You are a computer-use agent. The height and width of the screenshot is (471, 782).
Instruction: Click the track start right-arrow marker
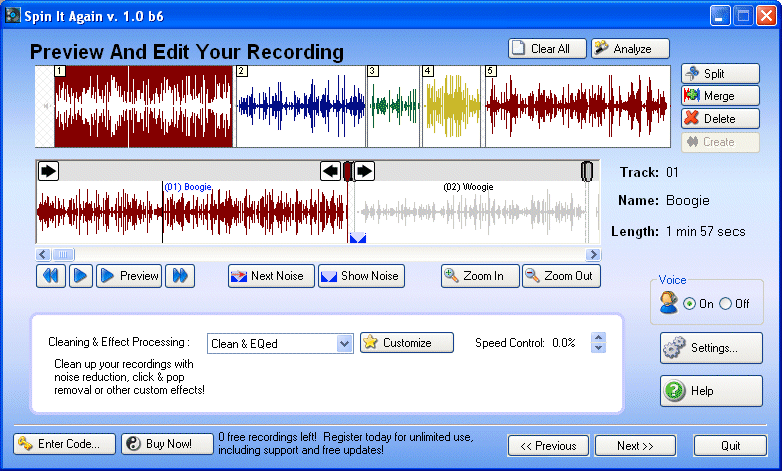point(48,171)
